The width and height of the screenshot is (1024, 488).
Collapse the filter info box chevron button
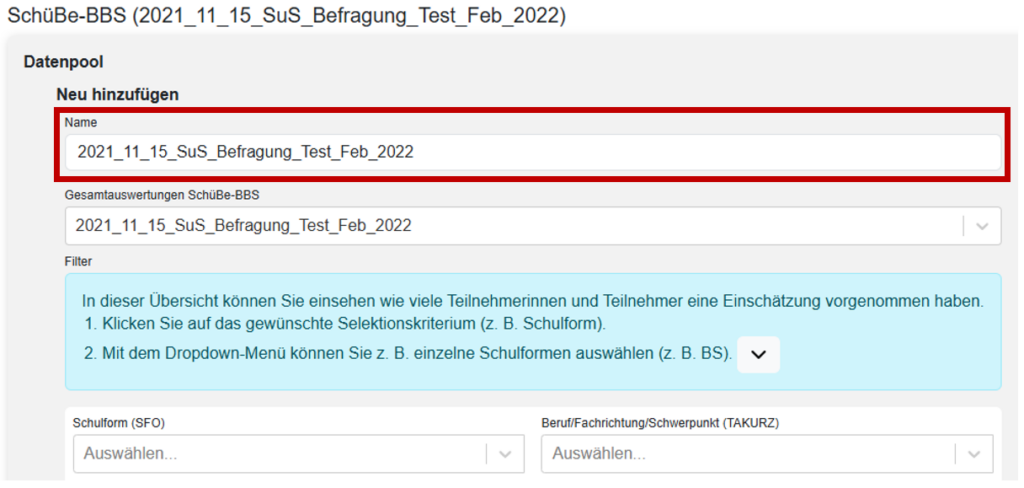coord(758,354)
